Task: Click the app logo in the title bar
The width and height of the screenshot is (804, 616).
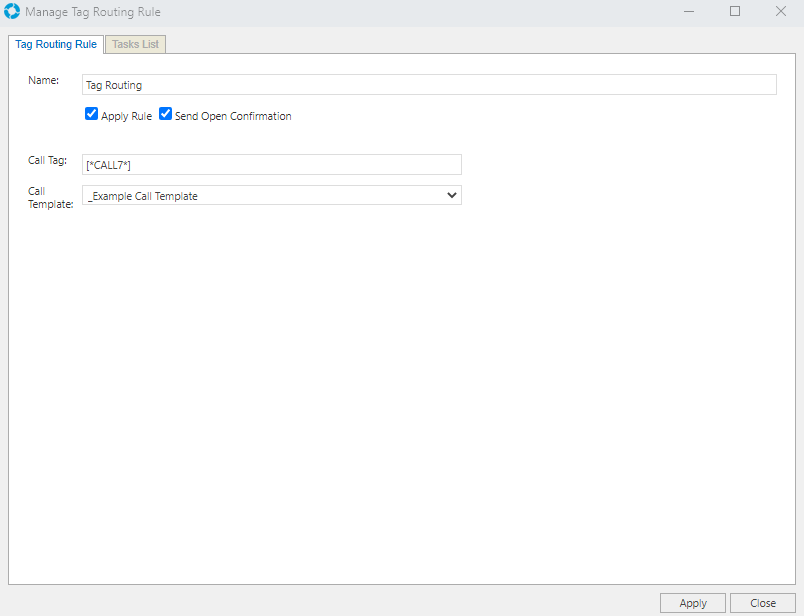Action: tap(12, 12)
